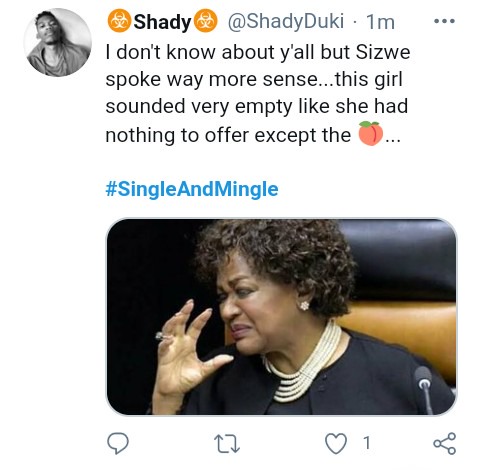Click the peach emoji in the tweet
The height and width of the screenshot is (470, 480).
(370, 134)
